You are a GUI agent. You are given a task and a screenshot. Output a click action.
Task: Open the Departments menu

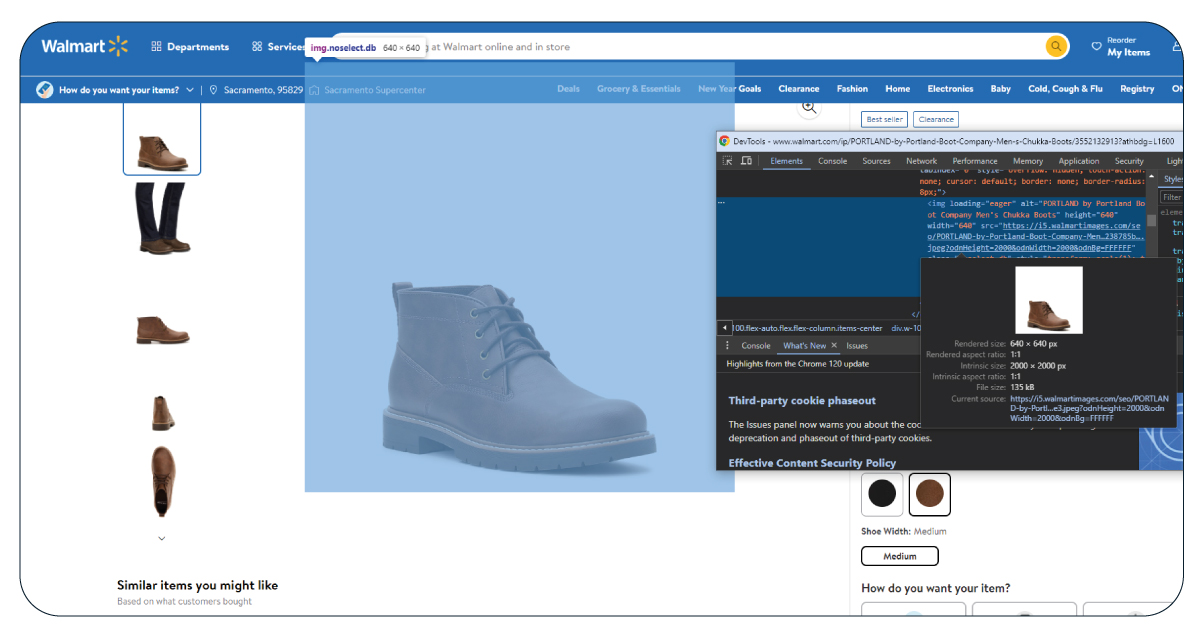pos(190,46)
